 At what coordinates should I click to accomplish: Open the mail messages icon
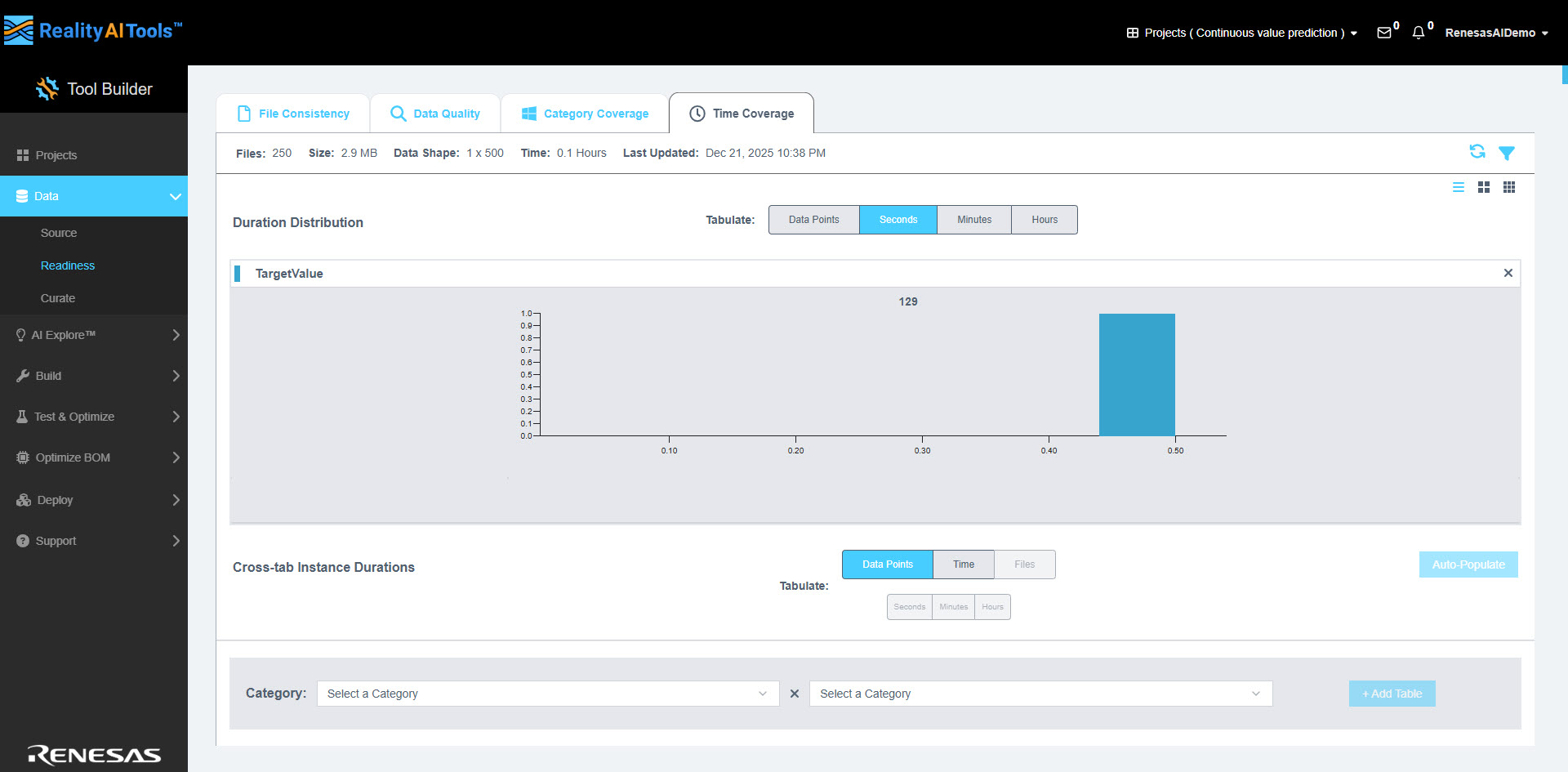[1384, 33]
